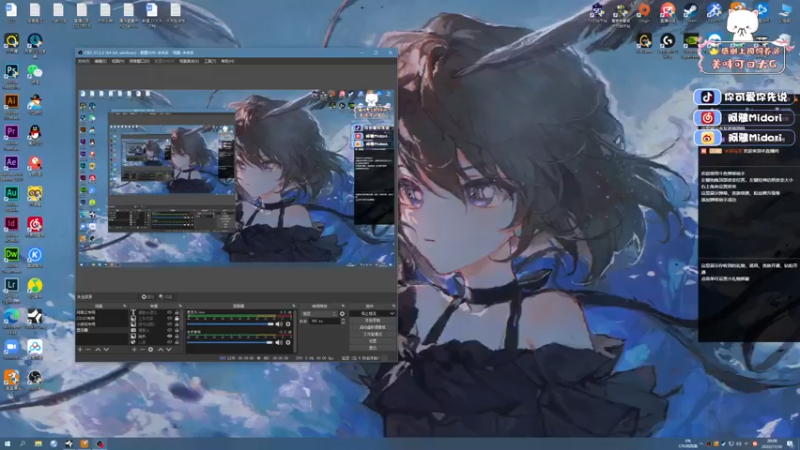Adjust second mixer channel volume slider
Viewport: 800px width, 450px height.
tap(230, 342)
